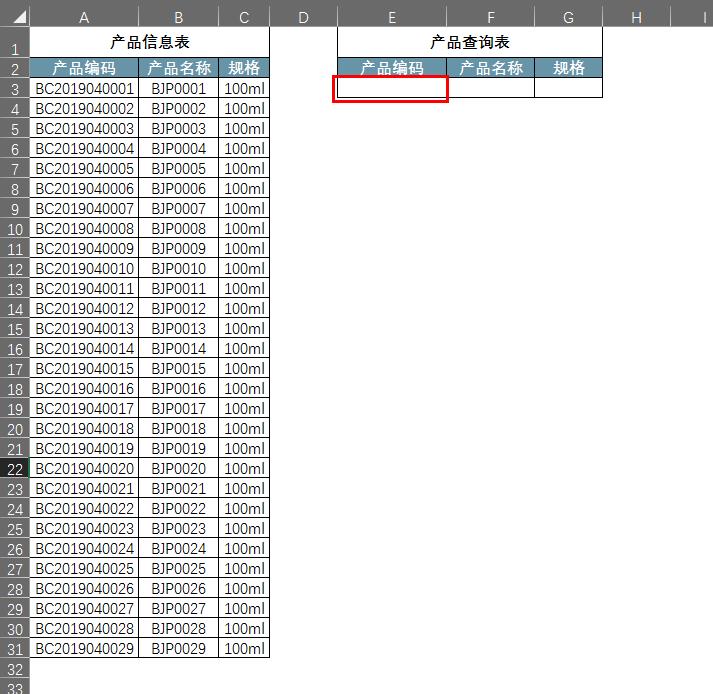713x694 pixels.
Task: Select column G header
Action: 568,17
